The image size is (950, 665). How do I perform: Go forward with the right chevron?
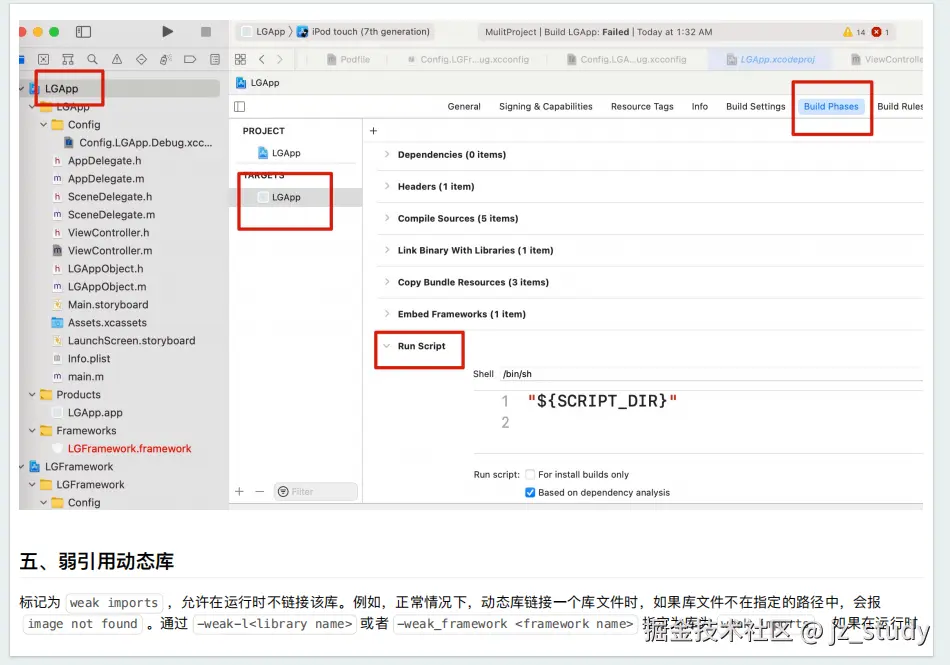click(279, 59)
